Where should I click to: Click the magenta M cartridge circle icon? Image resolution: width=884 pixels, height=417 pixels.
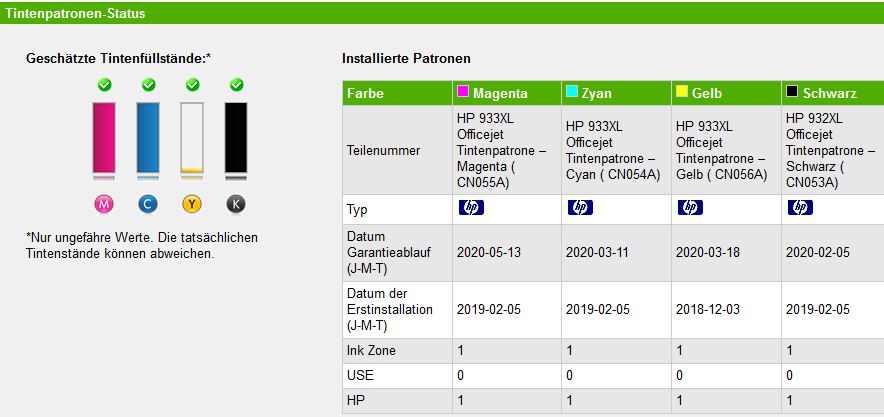[104, 204]
